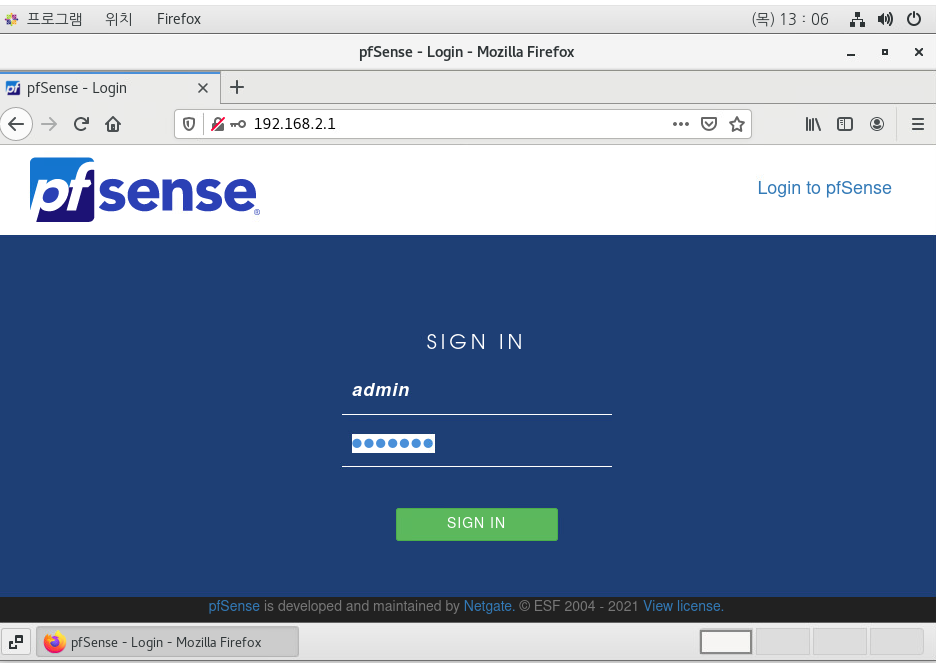Open a new tab with plus button

(x=237, y=87)
